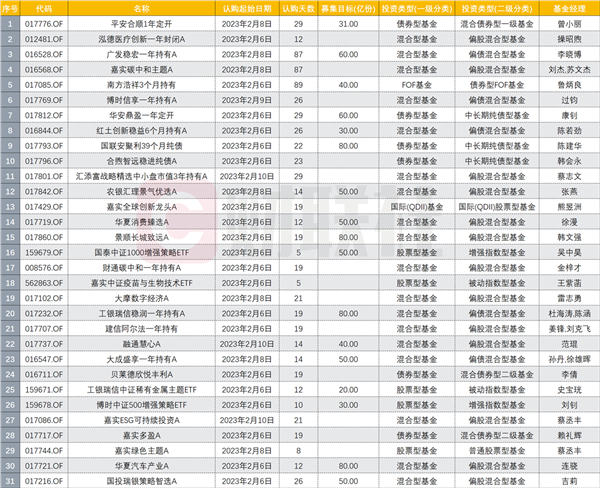The height and width of the screenshot is (488, 600).
Task: Click manager cell 曾小丽
Action: tap(569, 24)
